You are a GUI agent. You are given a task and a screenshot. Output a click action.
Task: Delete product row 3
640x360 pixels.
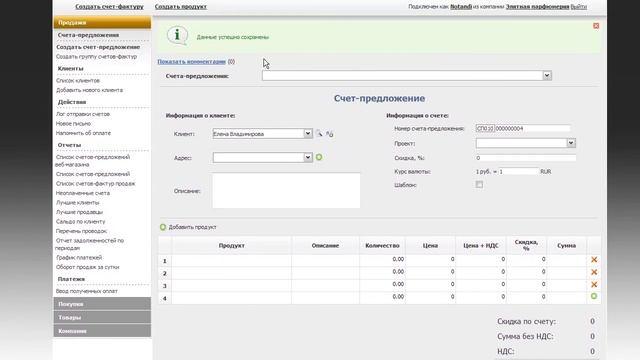click(594, 284)
